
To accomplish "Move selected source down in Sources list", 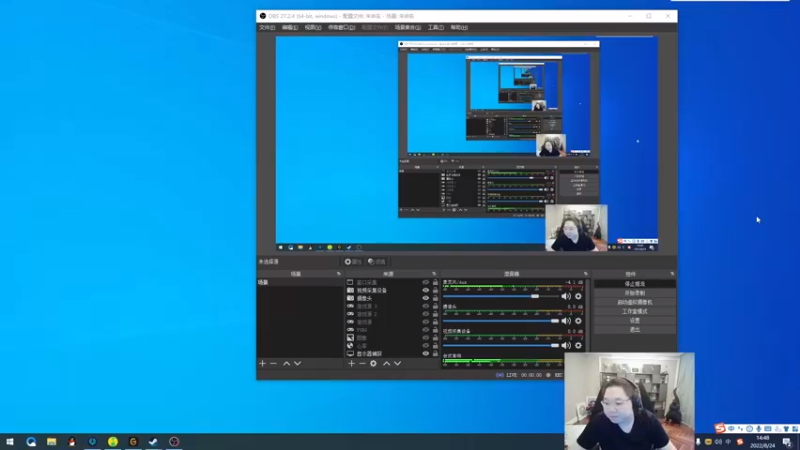I will pos(397,363).
